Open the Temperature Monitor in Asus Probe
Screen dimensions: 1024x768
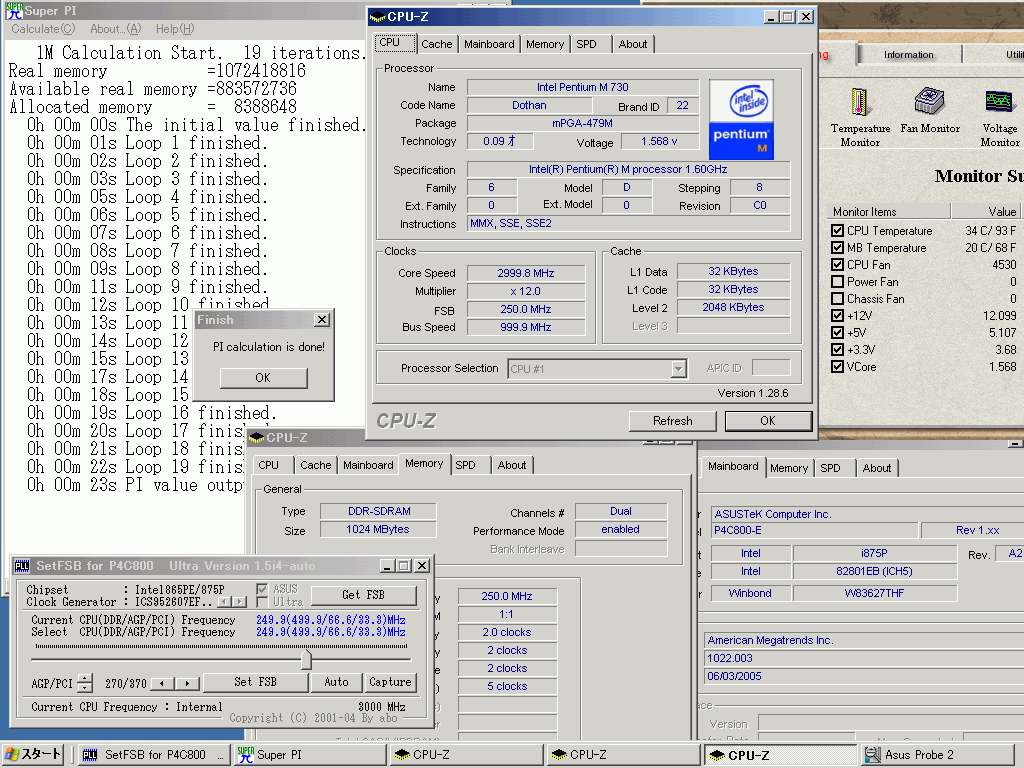pos(860,118)
